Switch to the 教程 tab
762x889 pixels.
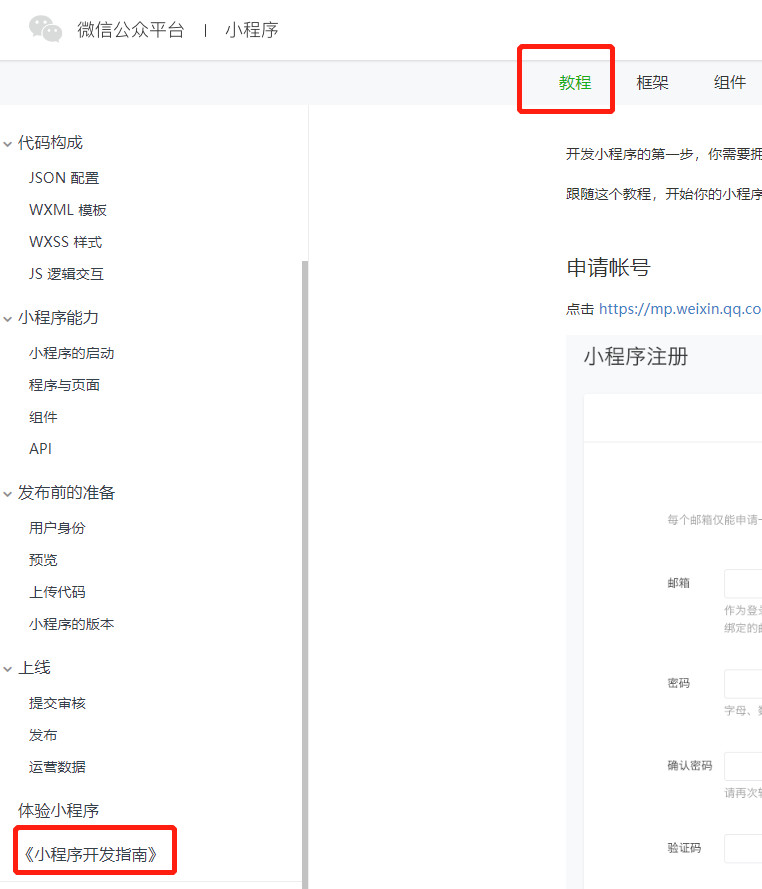pyautogui.click(x=575, y=83)
